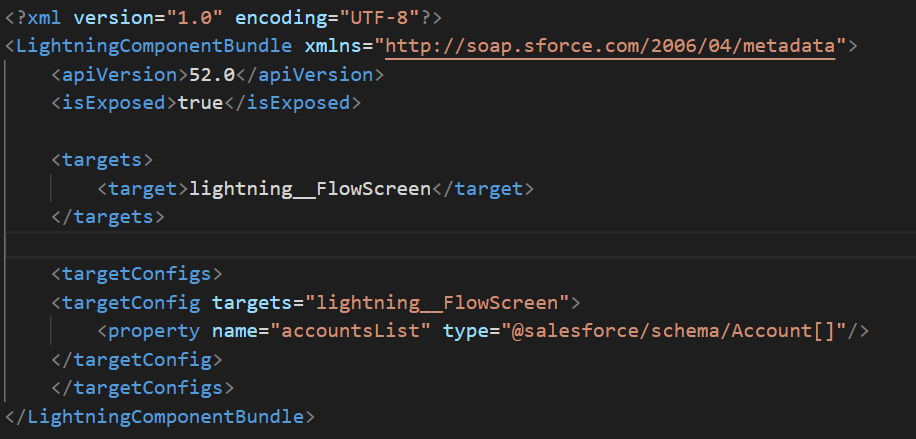Select the lightning__FlowScreen target text
This screenshot has width=916, height=439.
pos(310,189)
